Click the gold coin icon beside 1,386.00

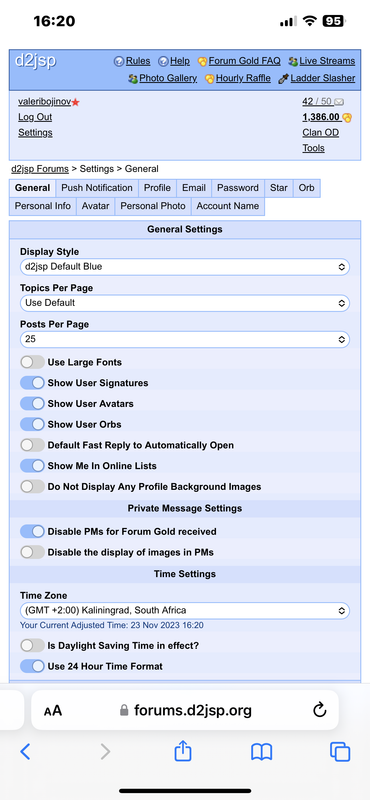347,118
